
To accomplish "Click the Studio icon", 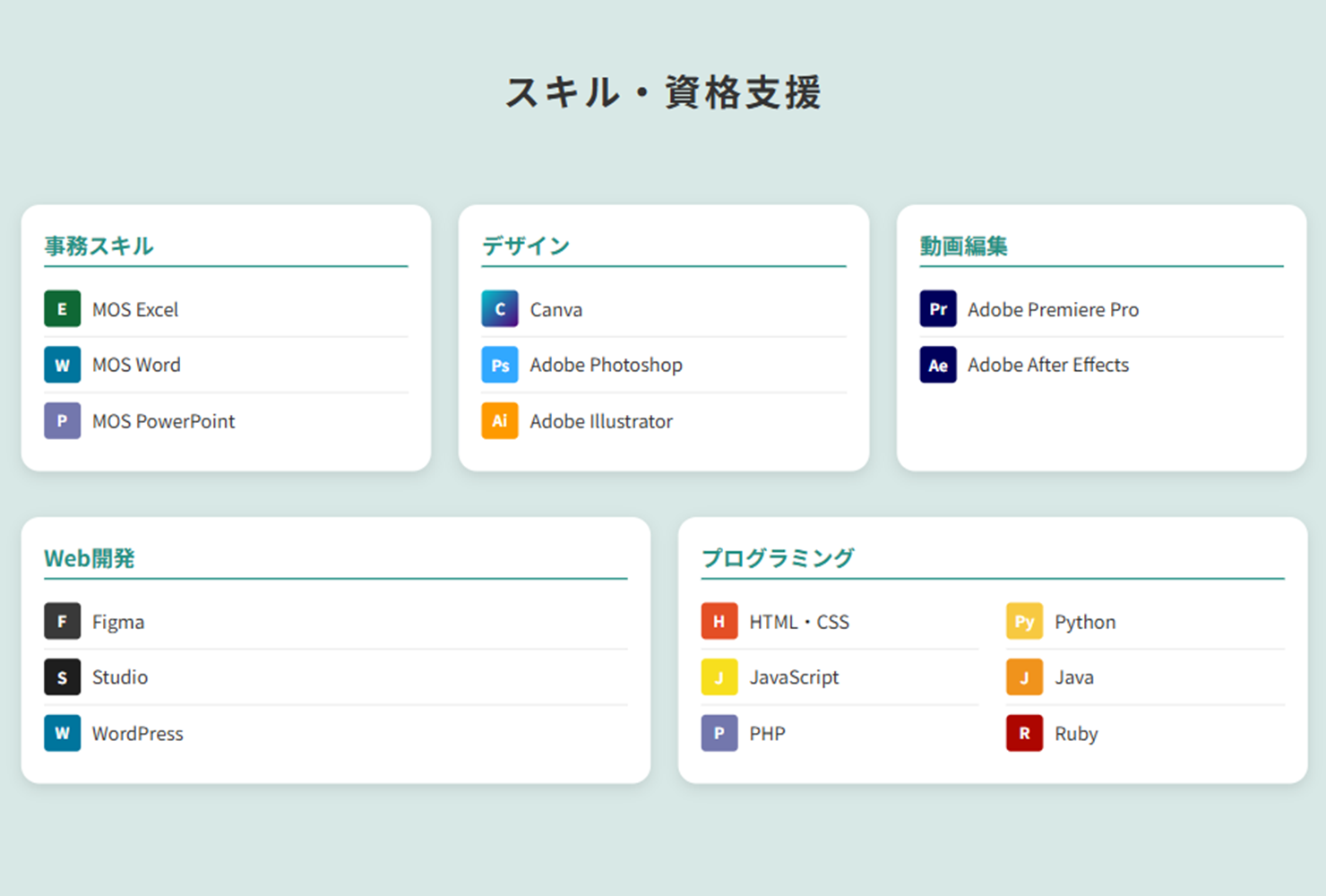I will point(62,676).
